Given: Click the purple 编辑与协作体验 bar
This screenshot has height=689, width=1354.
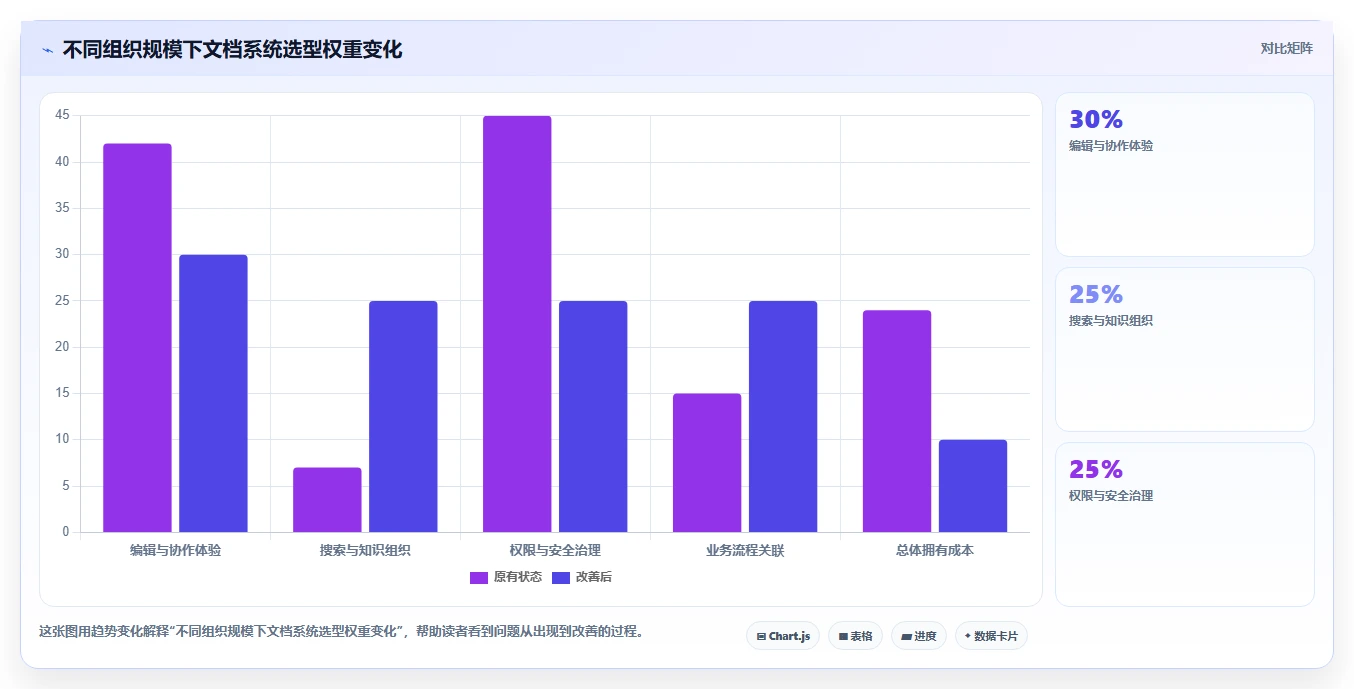Looking at the screenshot, I should tap(137, 338).
